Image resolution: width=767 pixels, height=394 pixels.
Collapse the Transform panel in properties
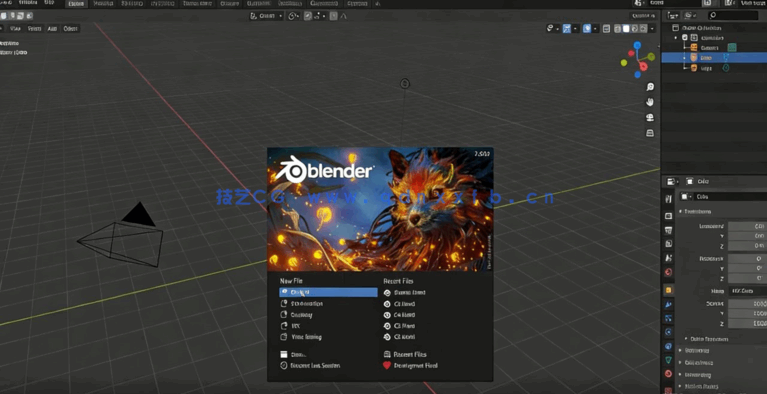698,211
